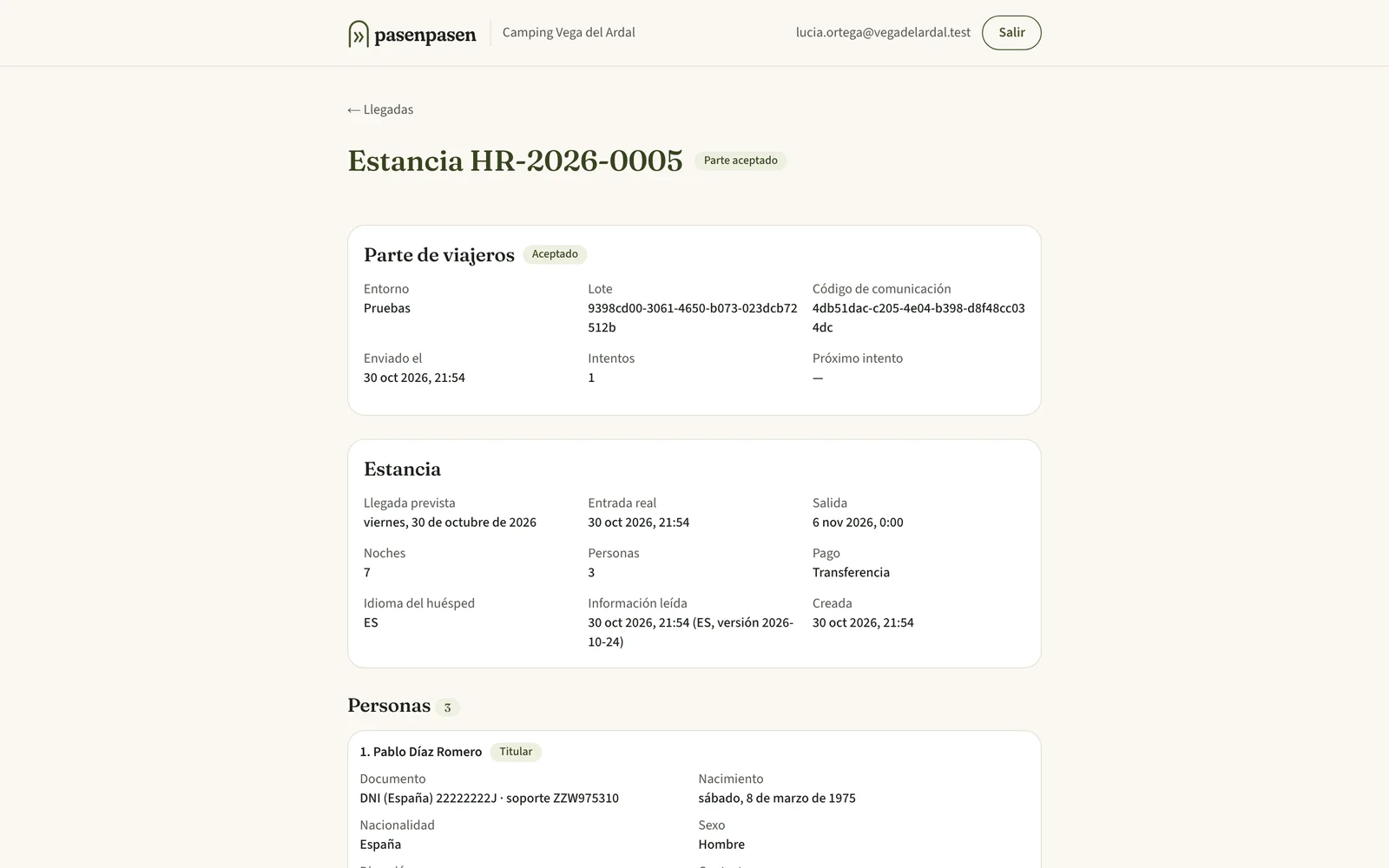Click the date under Enviado el
1389x868 pixels.
(x=414, y=378)
